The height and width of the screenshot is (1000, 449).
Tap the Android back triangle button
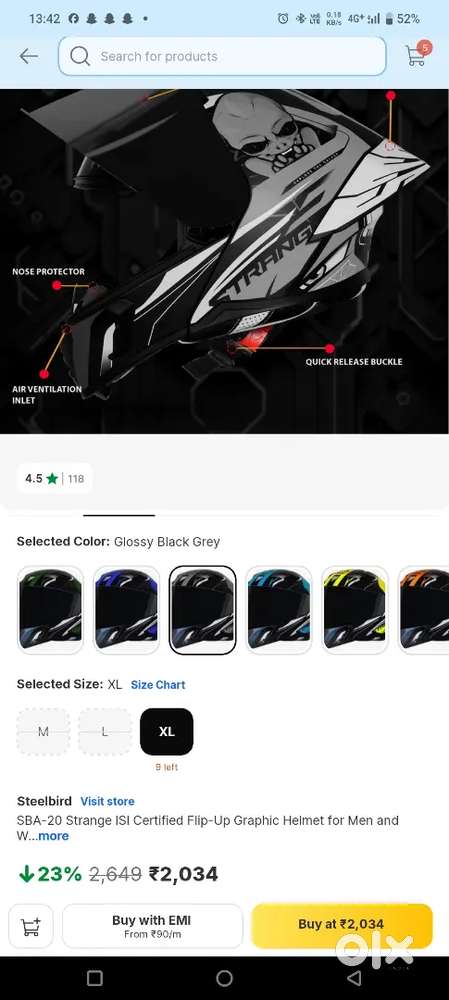(355, 978)
